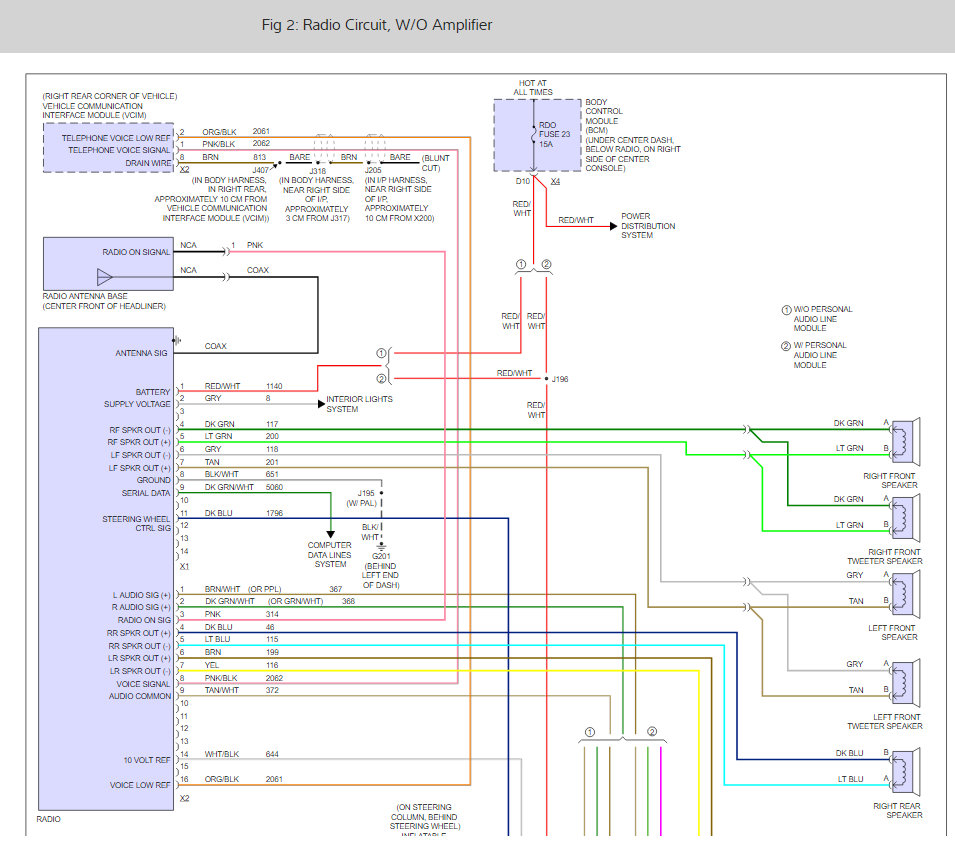Click the 'COMPUTER DATA LINES SYSTEM' text

coord(329,554)
